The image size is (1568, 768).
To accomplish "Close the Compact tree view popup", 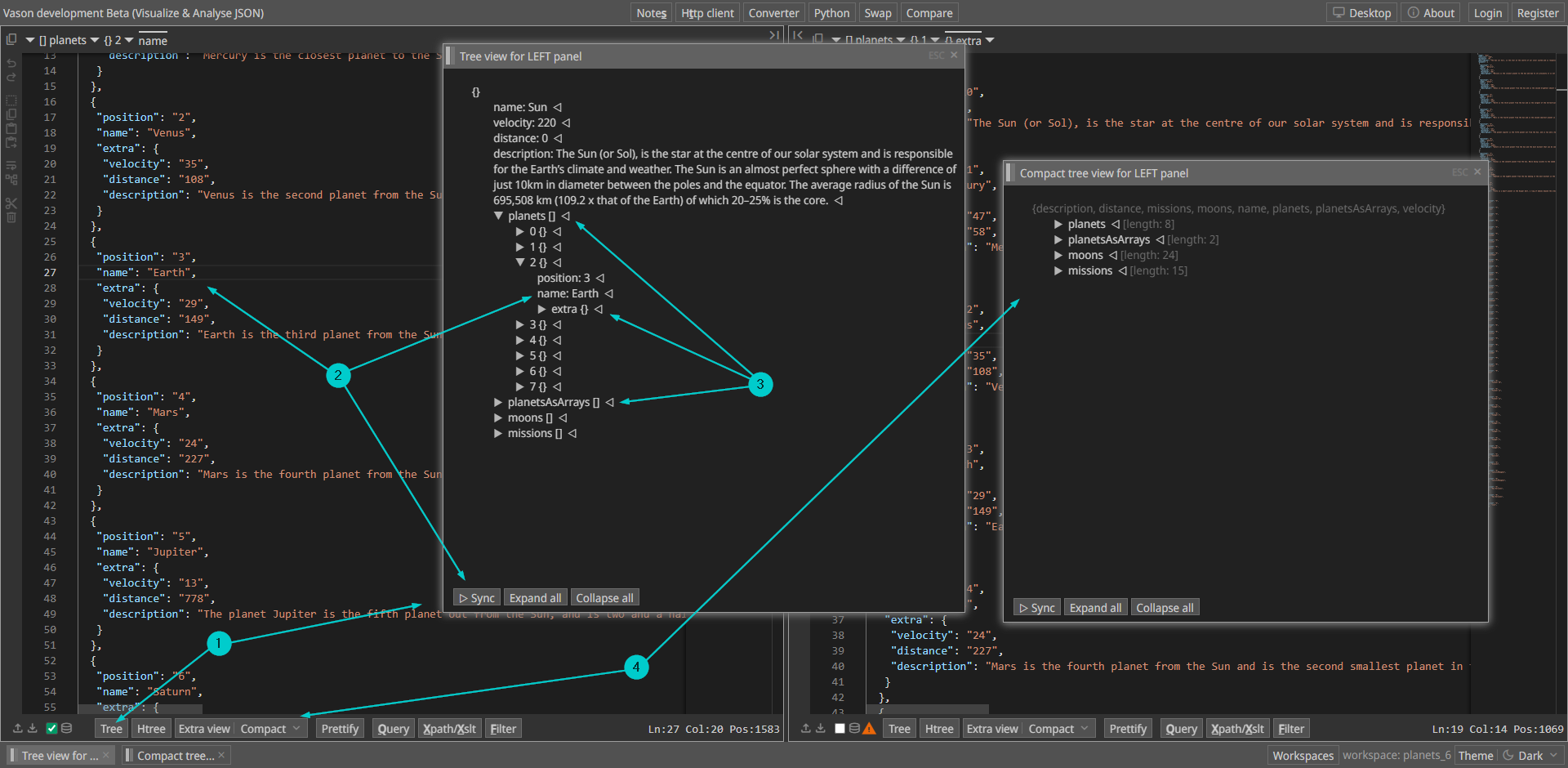I will click(x=1477, y=172).
